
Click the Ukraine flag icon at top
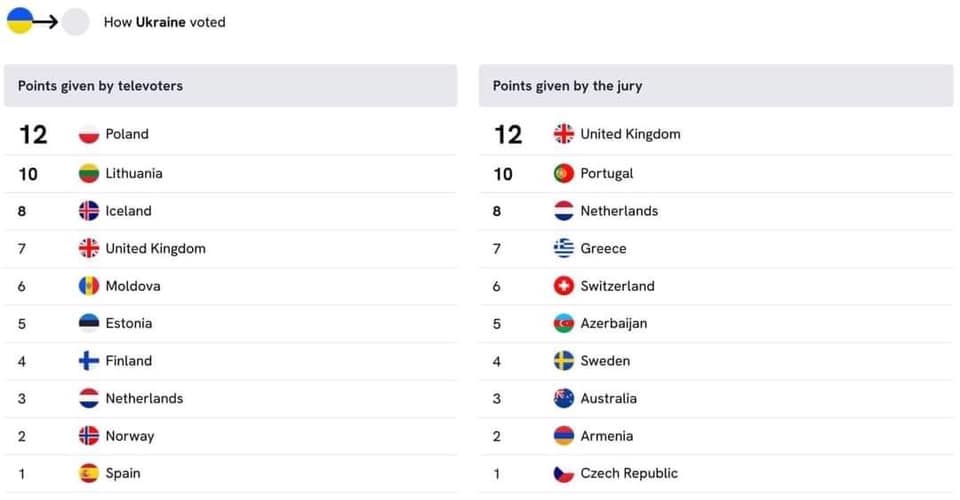tap(20, 21)
